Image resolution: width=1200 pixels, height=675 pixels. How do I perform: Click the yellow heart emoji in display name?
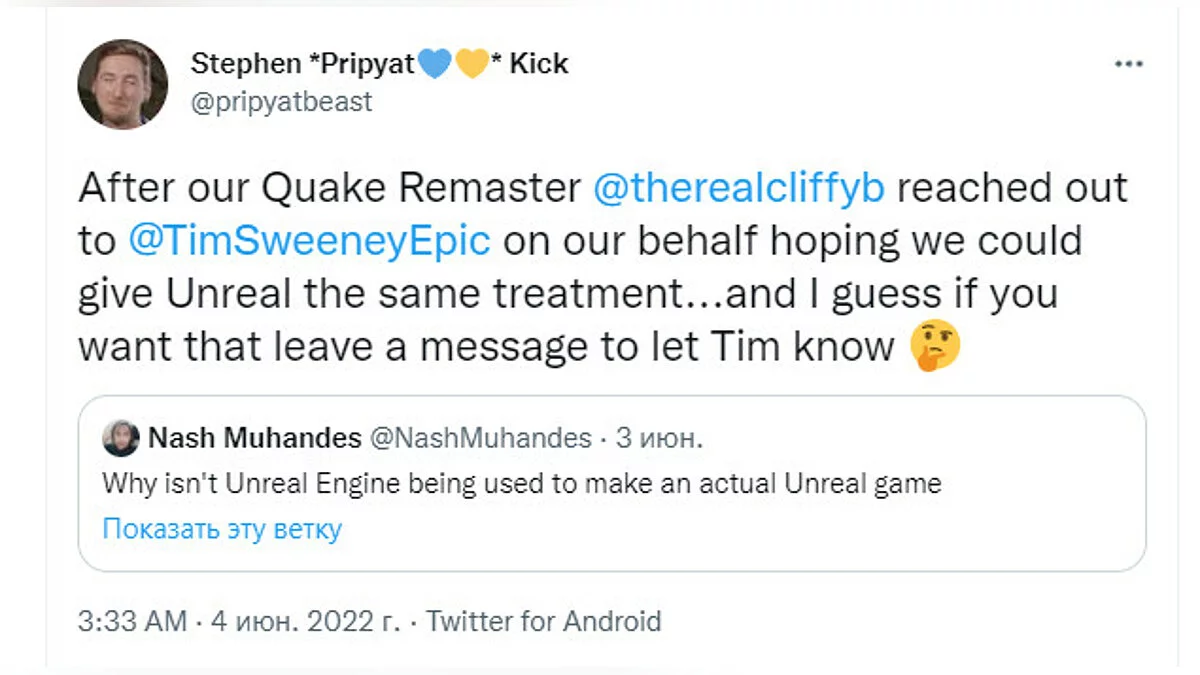coord(470,64)
